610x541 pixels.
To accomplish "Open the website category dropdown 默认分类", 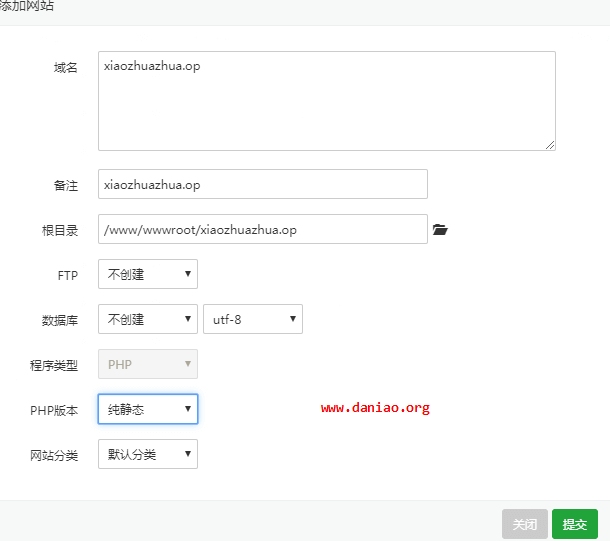I will pos(148,454).
